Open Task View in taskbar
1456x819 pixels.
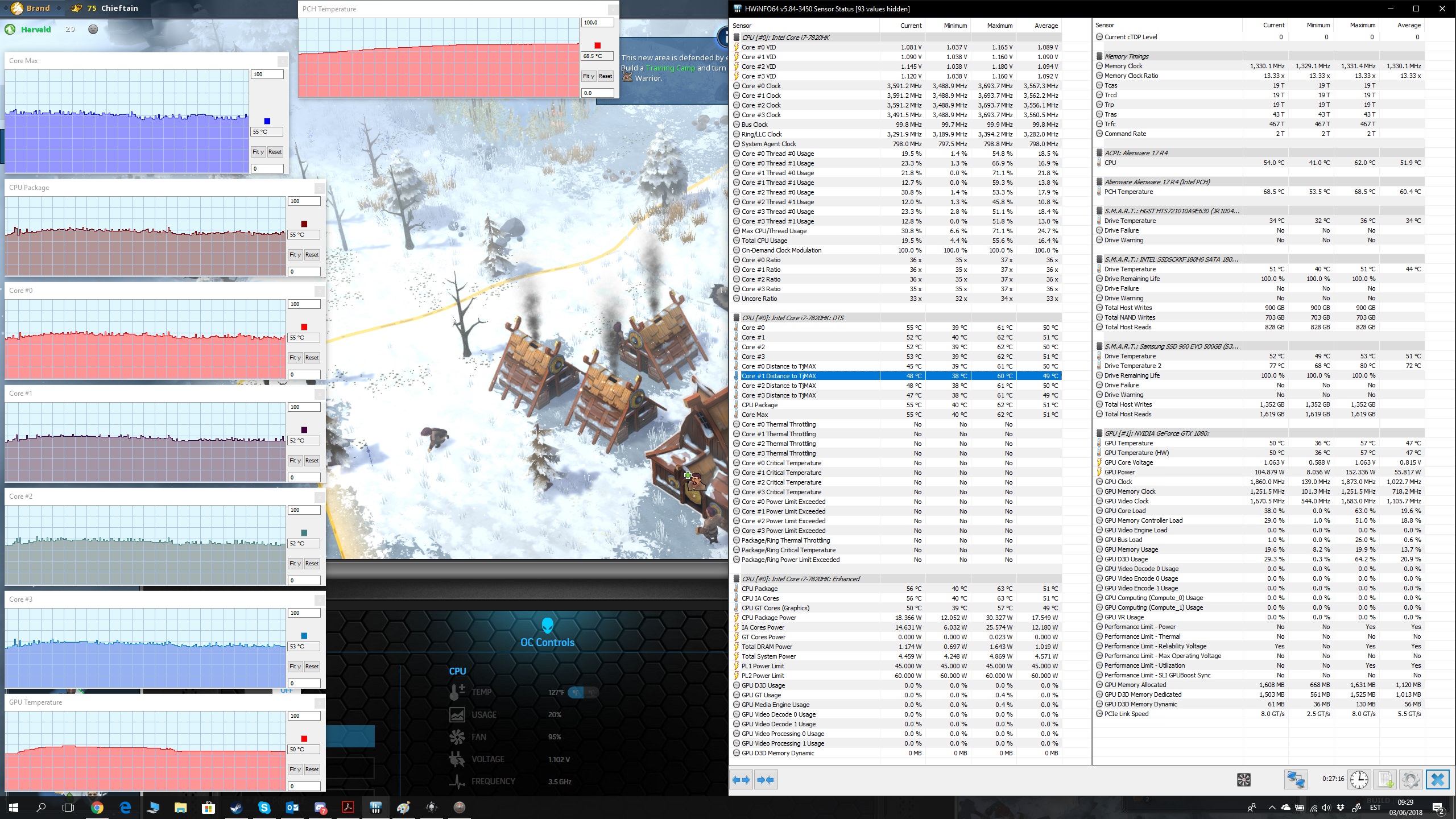[68, 808]
